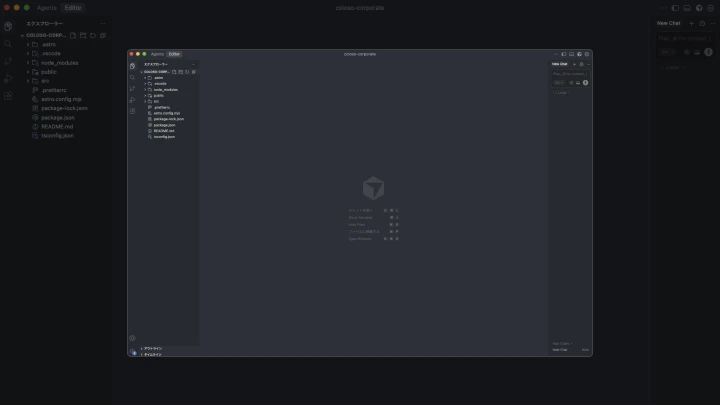Open agent mode dropdown in front window chat input

pos(559,83)
